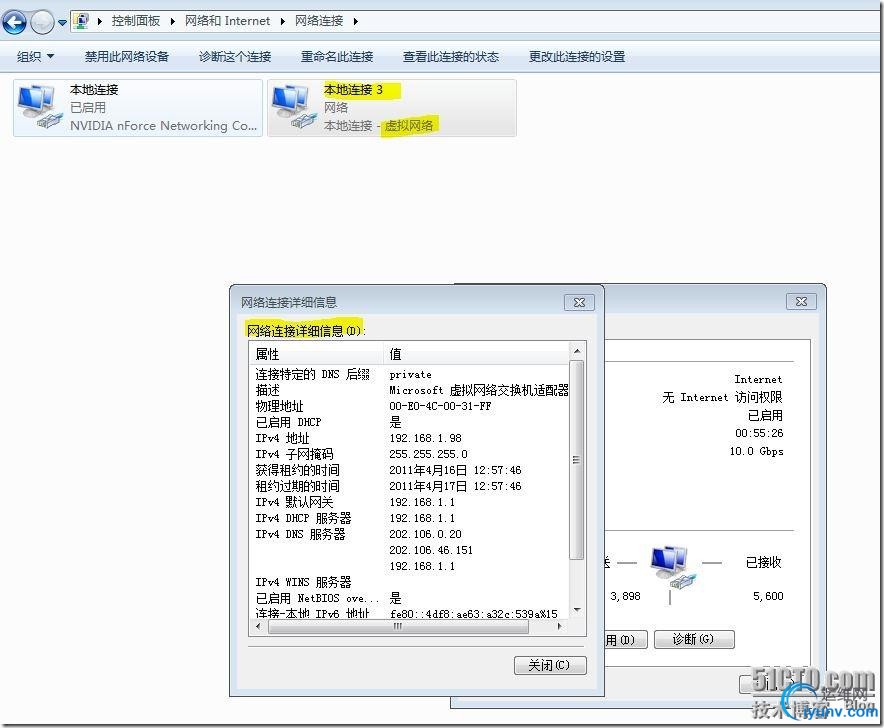Click the details list scroll-up arrow

click(577, 351)
